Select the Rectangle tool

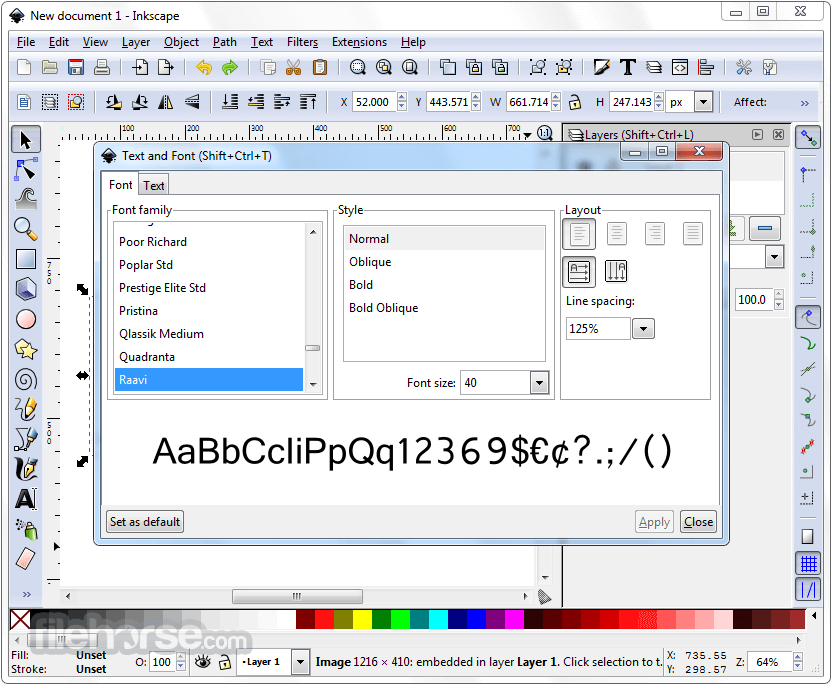25,259
